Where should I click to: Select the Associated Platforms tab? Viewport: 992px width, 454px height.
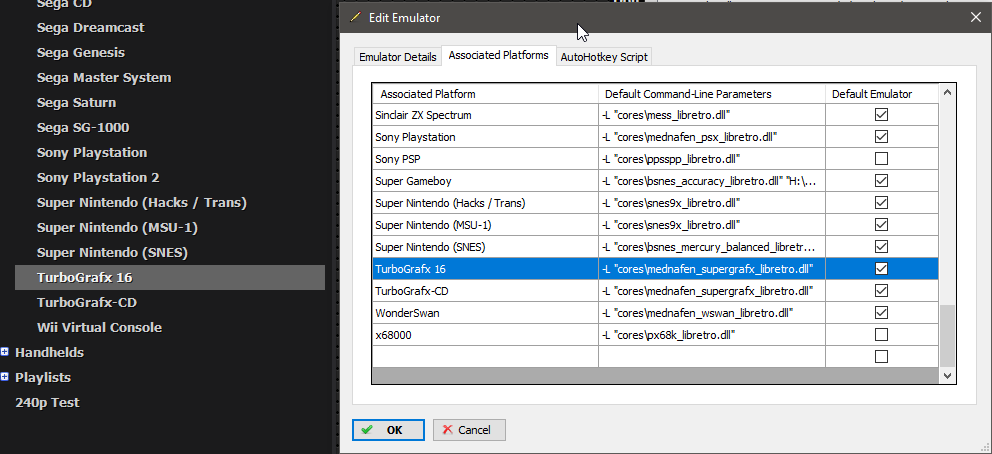[x=499, y=55]
